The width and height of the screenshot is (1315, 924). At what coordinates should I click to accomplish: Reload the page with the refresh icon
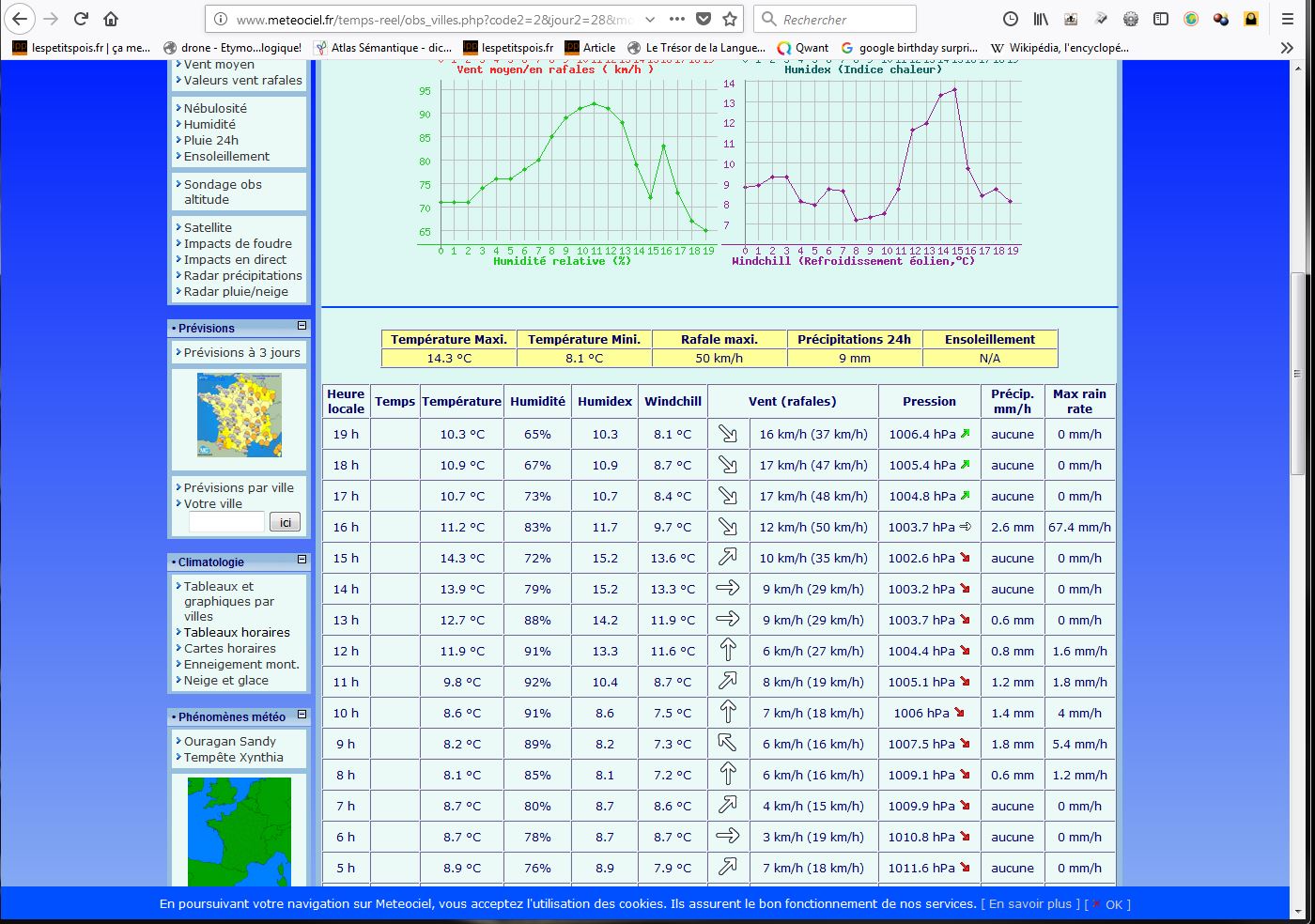(x=81, y=19)
